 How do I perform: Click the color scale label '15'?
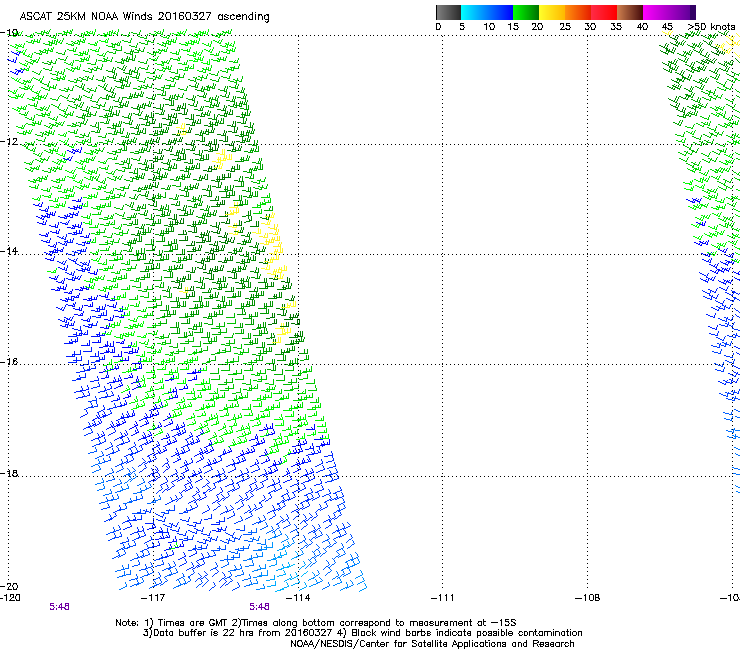513,27
